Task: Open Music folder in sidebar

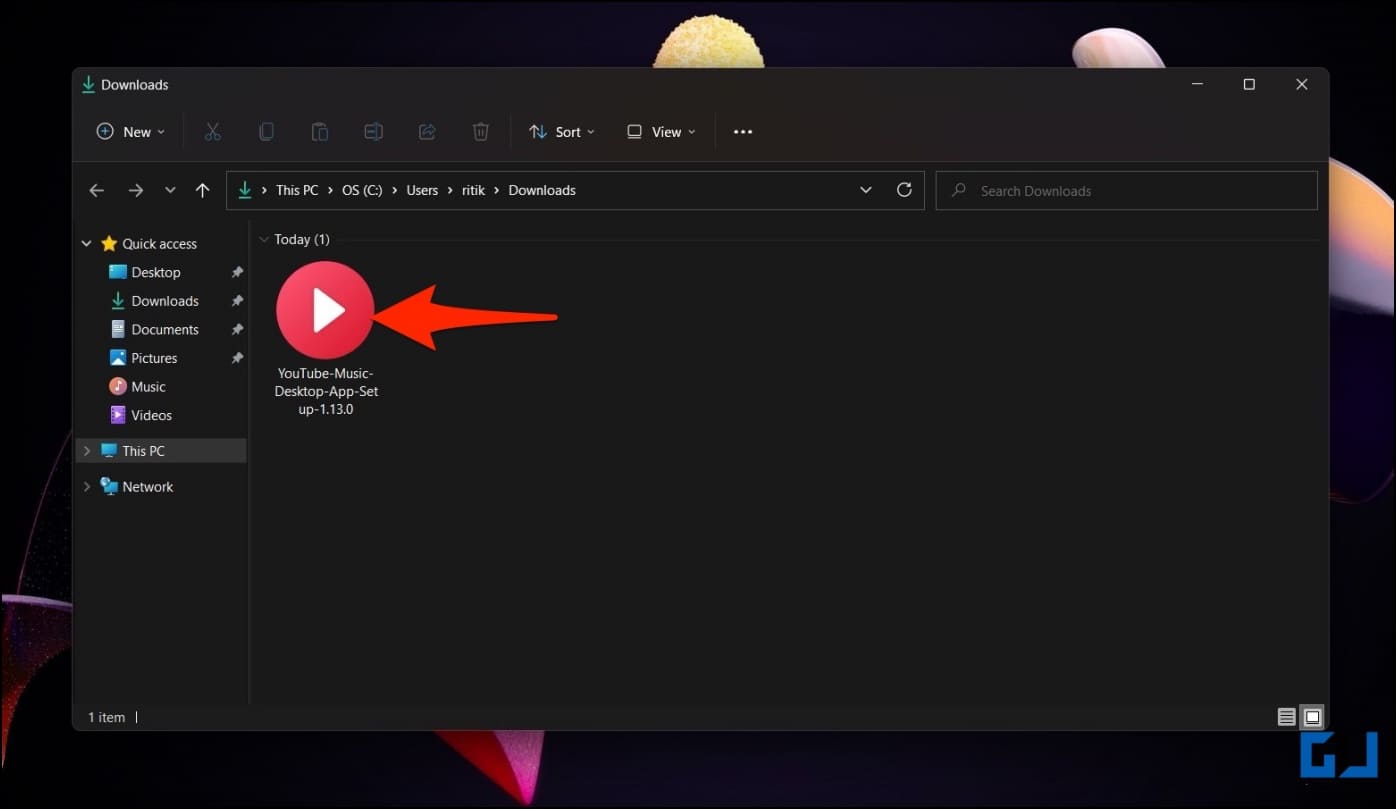Action: coord(148,387)
